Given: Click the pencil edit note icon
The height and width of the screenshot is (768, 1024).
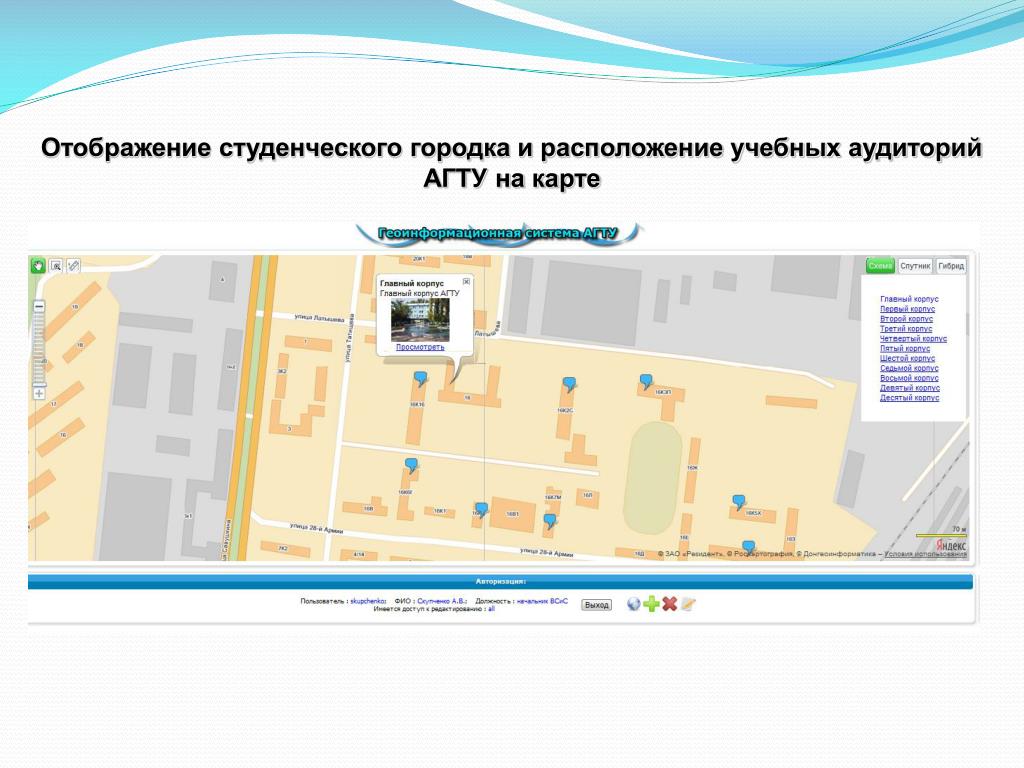Looking at the screenshot, I should pyautogui.click(x=688, y=604).
